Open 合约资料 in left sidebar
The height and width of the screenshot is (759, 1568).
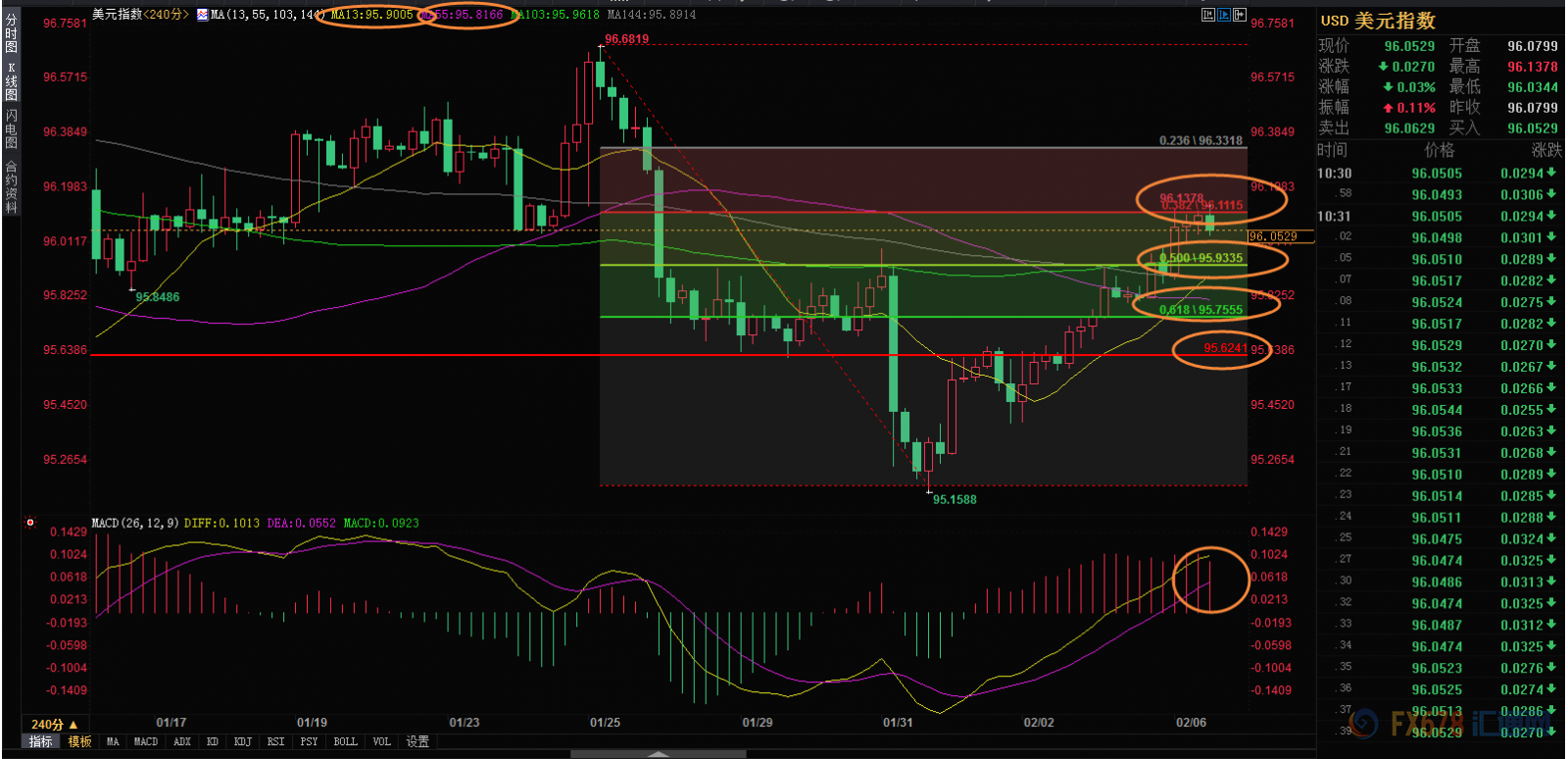coord(12,186)
